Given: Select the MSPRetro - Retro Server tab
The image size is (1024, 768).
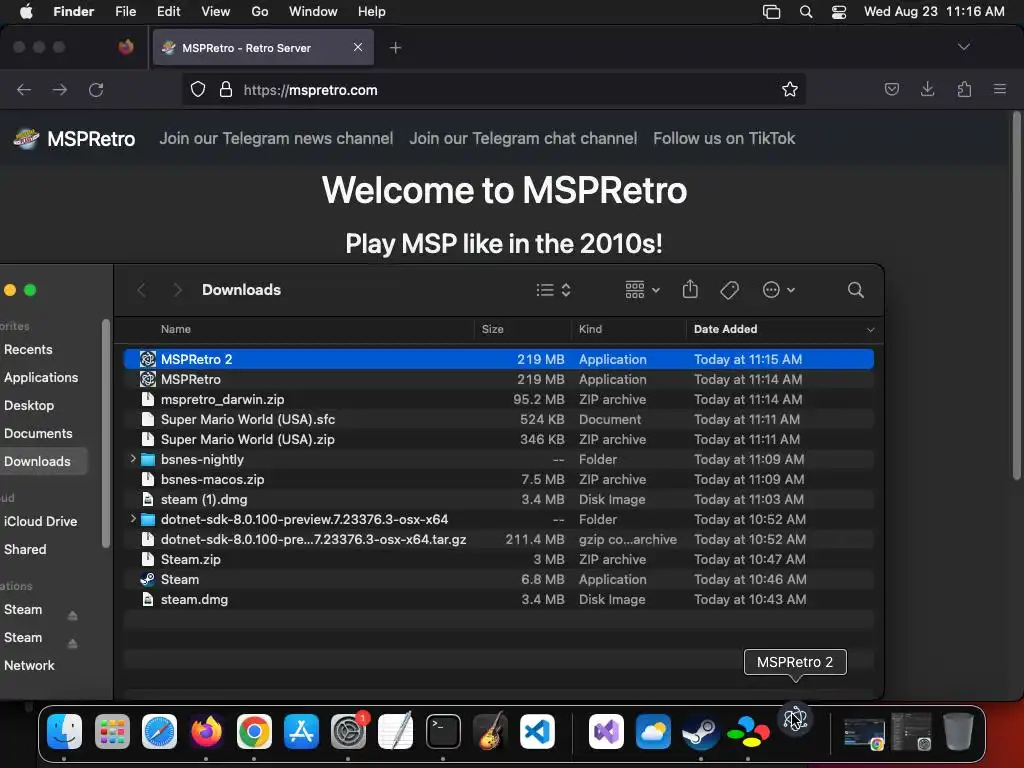Looking at the screenshot, I should point(263,48).
